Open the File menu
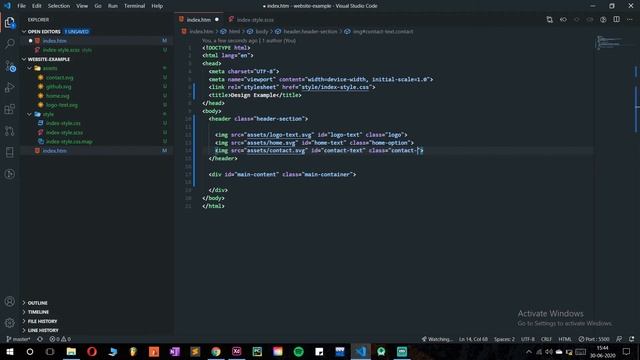The width and height of the screenshot is (640, 360). tap(22, 6)
